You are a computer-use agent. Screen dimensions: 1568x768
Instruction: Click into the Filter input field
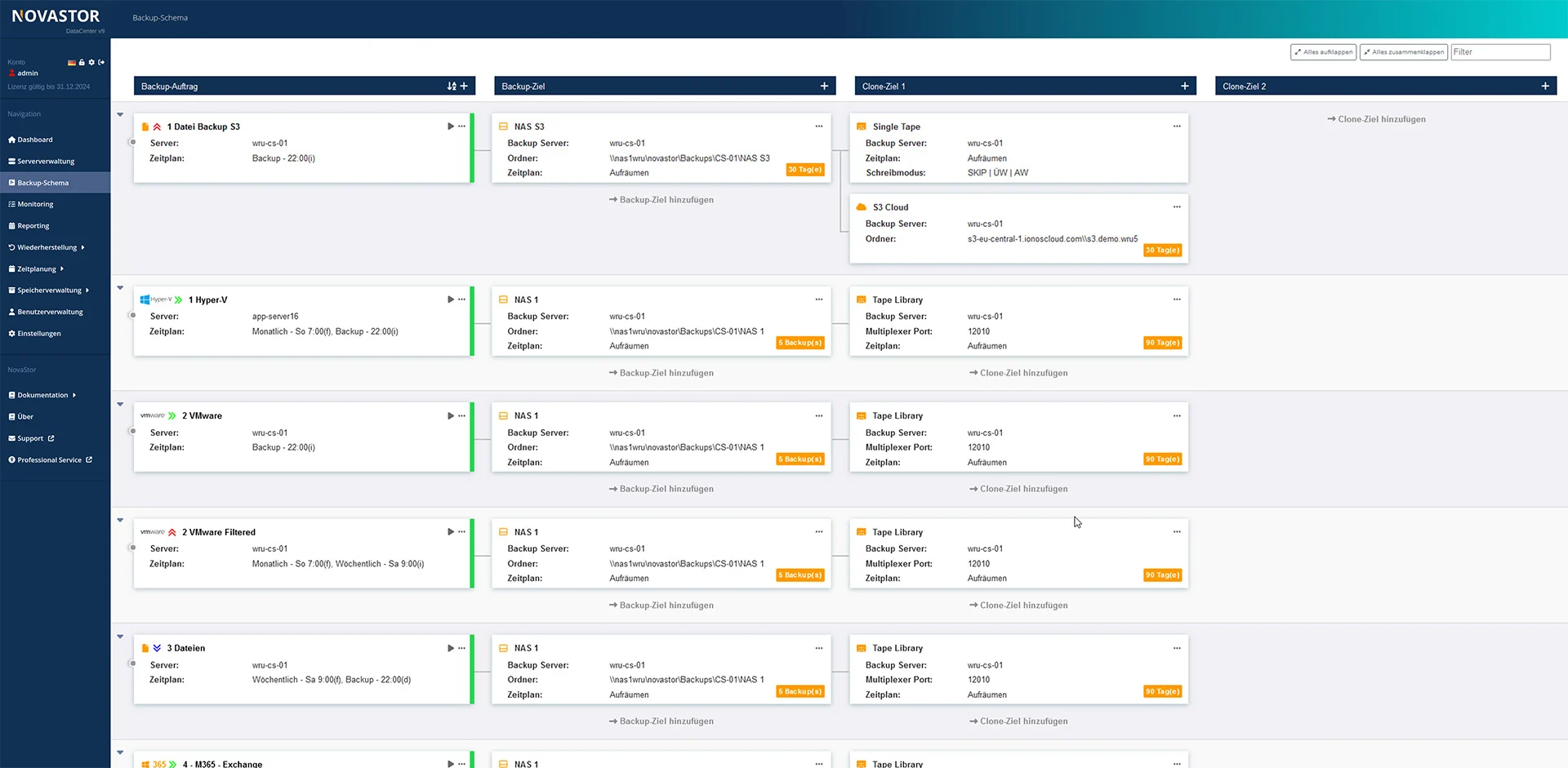tap(1500, 52)
